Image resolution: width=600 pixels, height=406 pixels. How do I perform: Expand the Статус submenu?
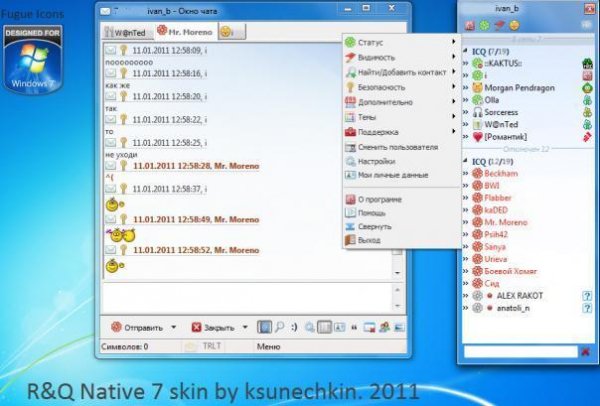401,42
